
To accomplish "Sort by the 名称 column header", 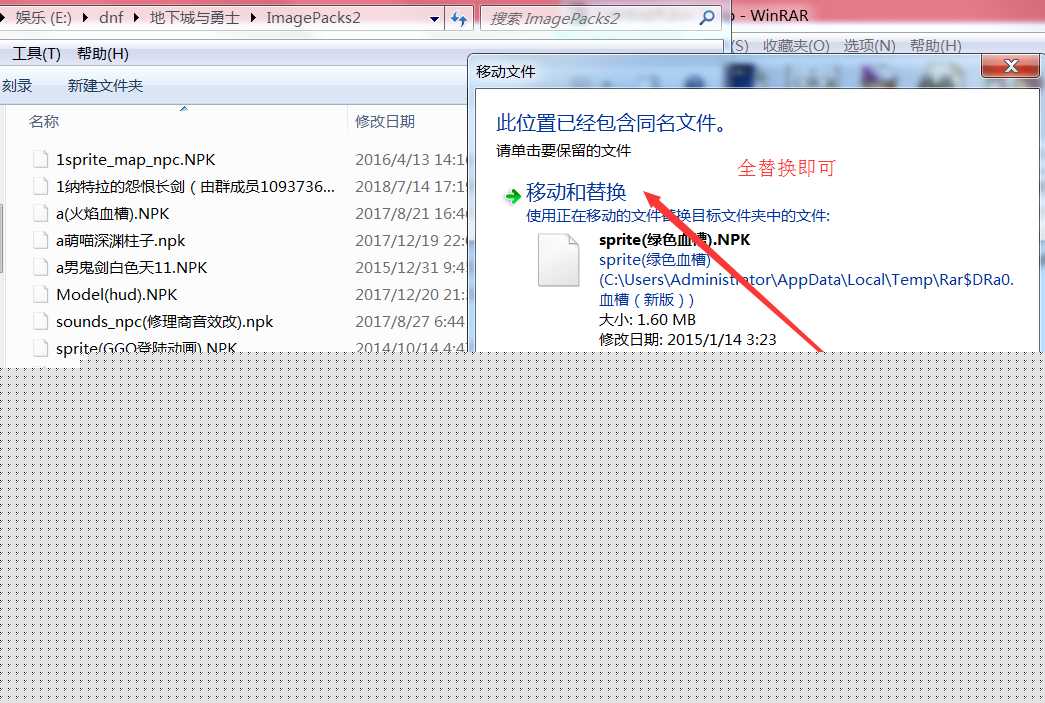I will (x=44, y=121).
